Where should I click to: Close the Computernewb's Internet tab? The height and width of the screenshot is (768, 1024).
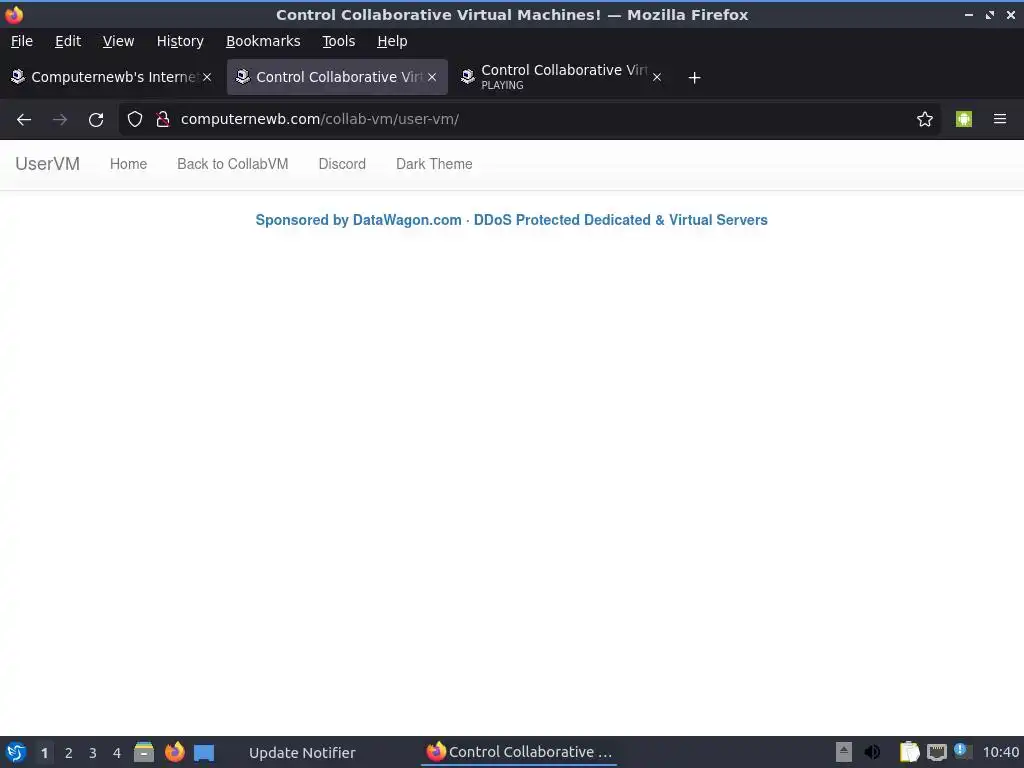click(207, 77)
